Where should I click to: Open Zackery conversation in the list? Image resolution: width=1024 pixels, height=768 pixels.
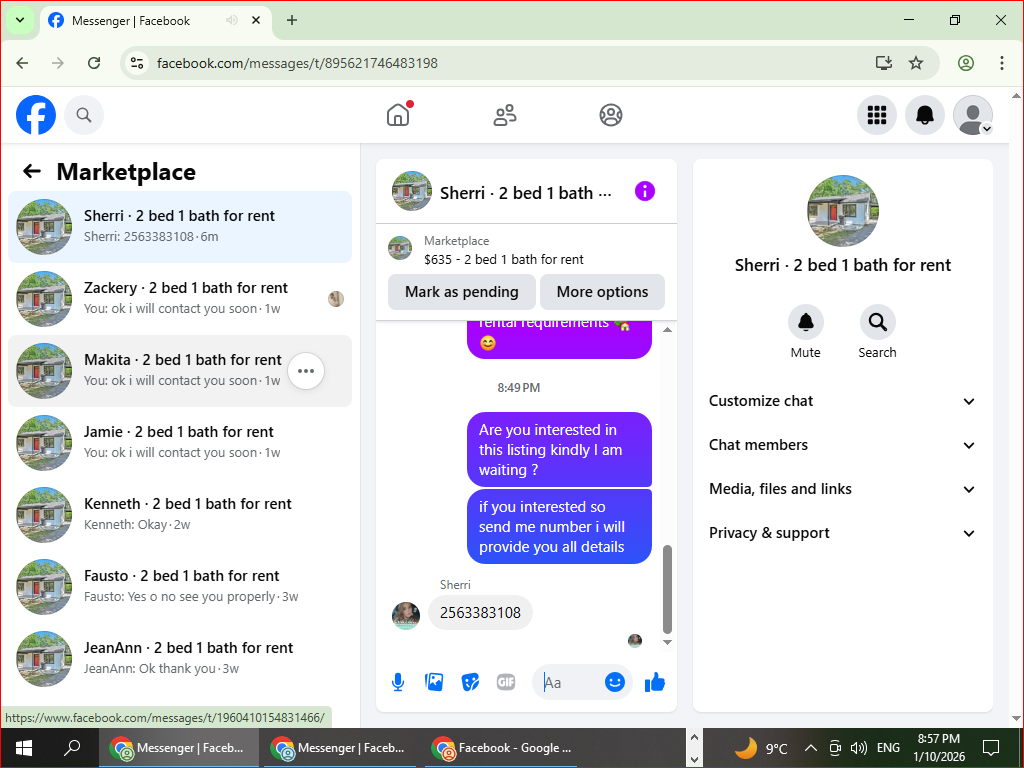tap(180, 298)
